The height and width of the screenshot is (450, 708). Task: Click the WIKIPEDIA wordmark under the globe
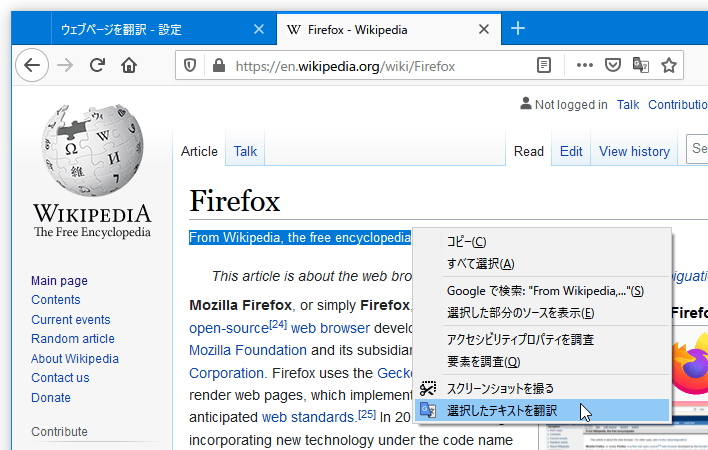click(92, 213)
